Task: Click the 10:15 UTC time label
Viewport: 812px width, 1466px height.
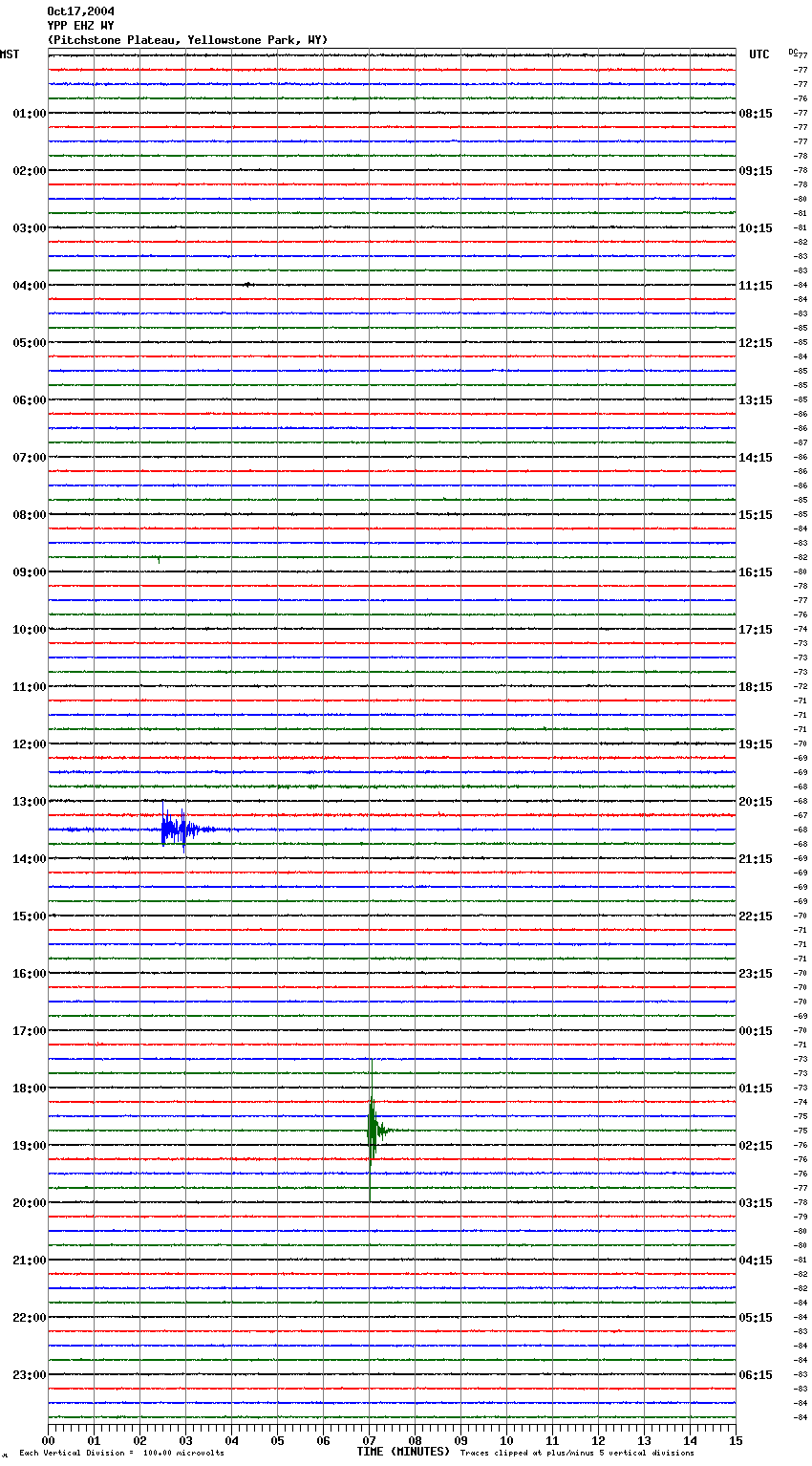Action: (756, 228)
